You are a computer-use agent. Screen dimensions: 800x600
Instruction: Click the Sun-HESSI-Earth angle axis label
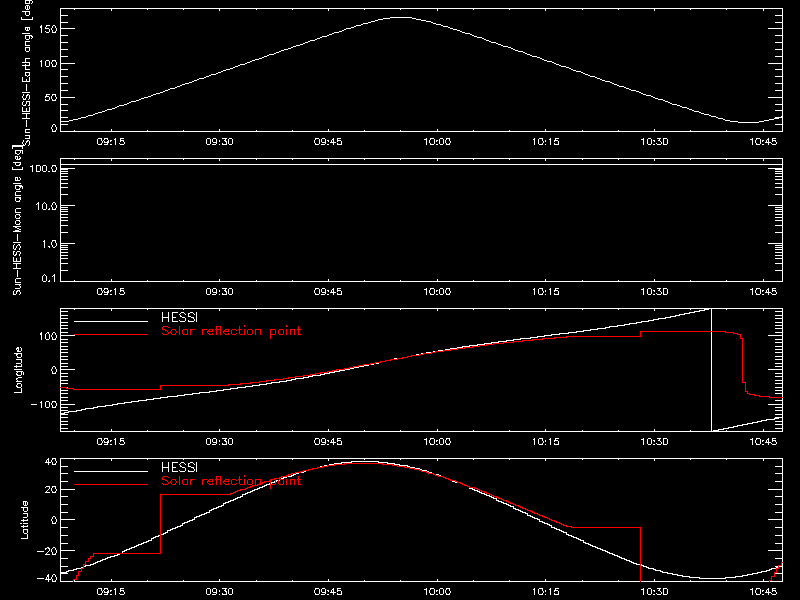[27, 73]
